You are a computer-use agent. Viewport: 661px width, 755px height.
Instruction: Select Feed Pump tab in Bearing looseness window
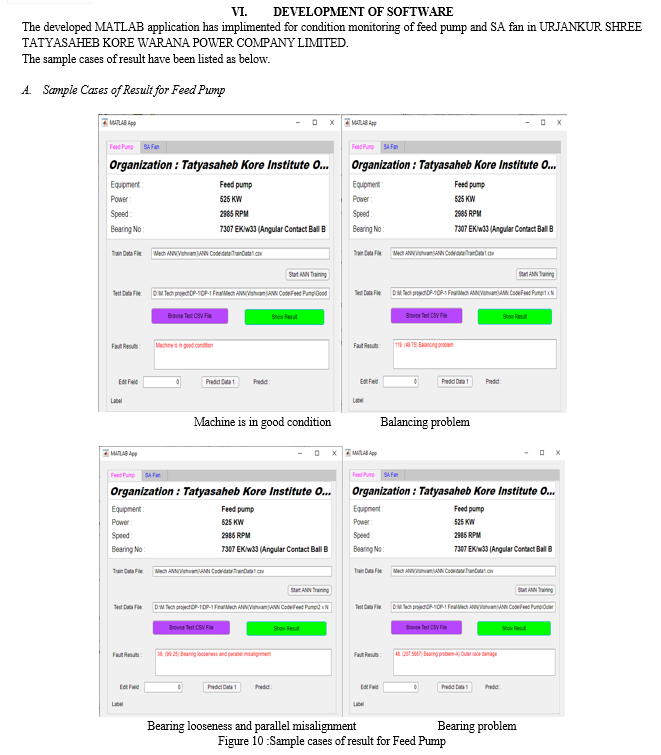[x=123, y=475]
